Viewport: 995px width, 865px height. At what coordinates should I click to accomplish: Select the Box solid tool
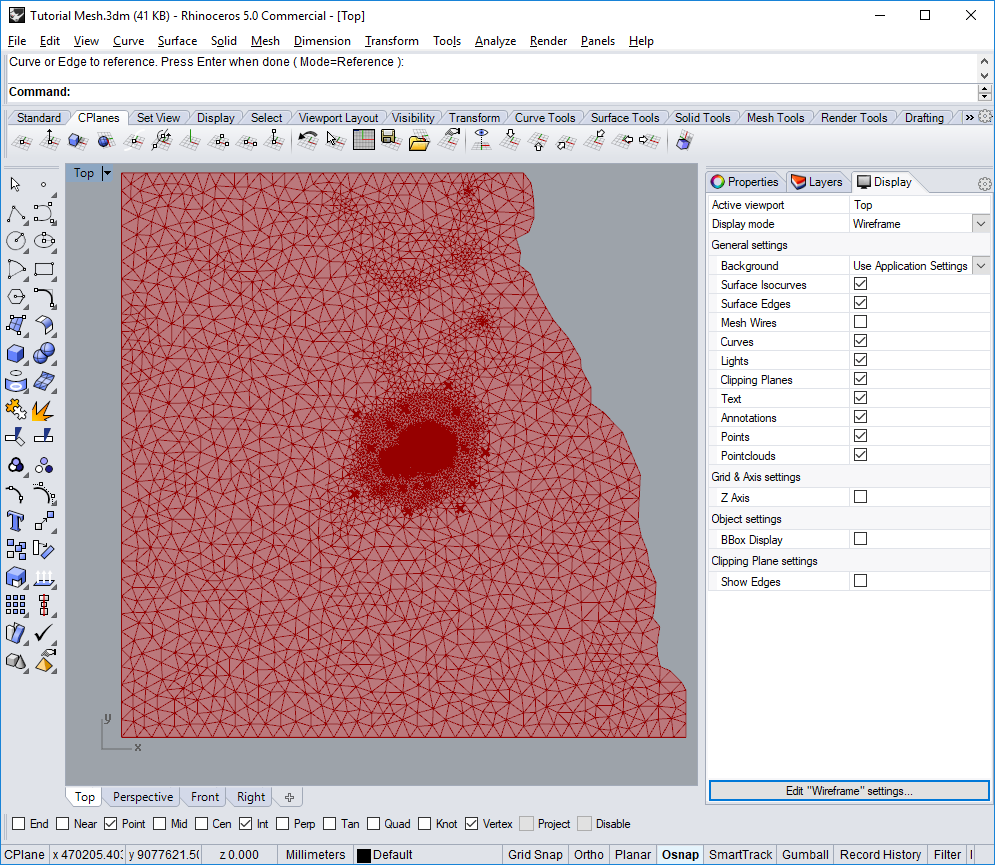16,353
